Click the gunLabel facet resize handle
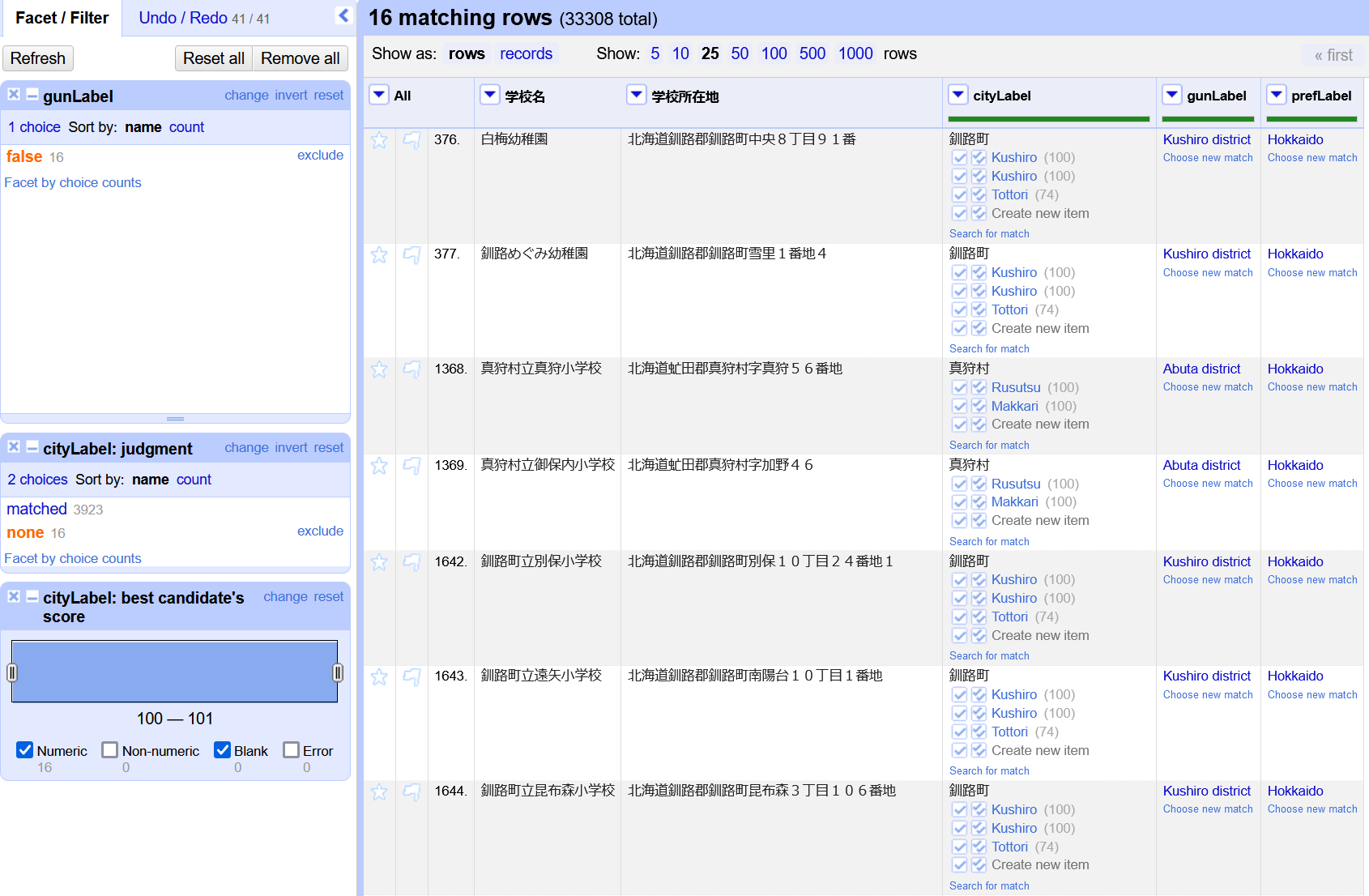1369x896 pixels. pos(175,419)
